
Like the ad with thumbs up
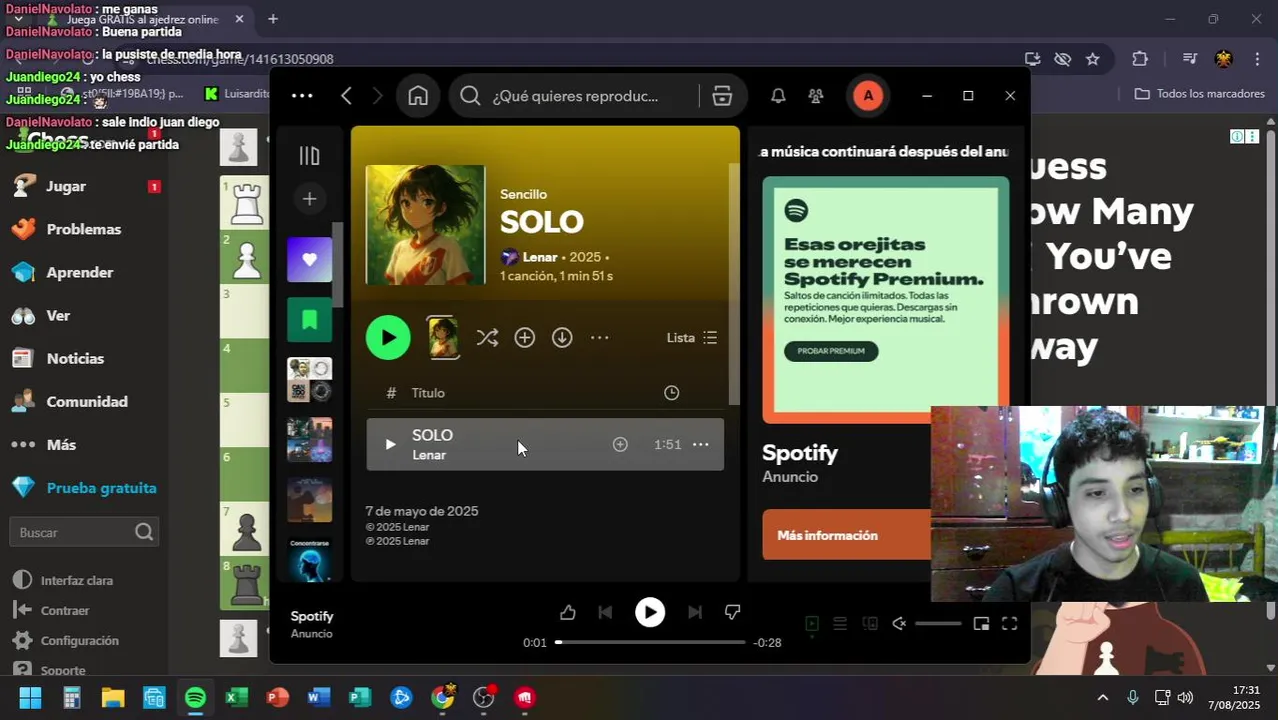(x=567, y=612)
